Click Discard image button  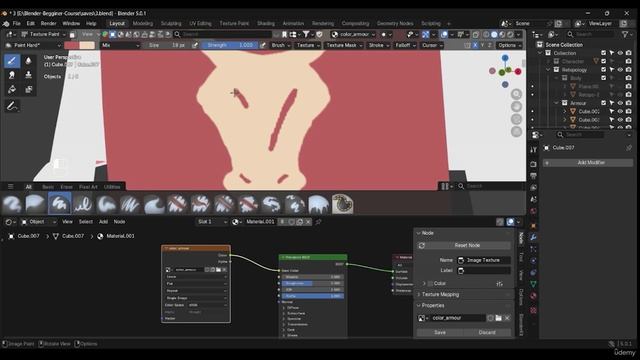(487, 333)
